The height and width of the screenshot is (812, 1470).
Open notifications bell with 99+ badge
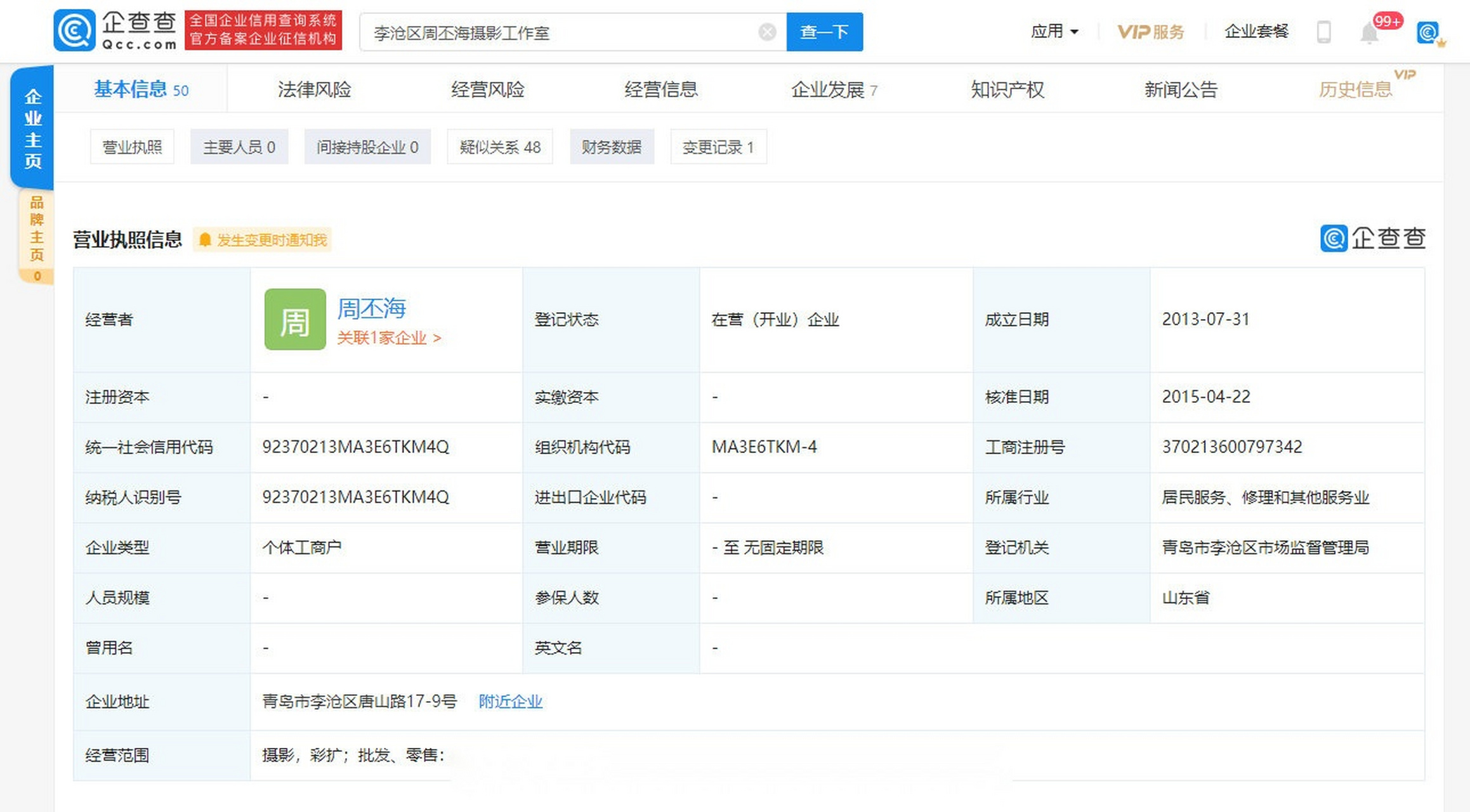pyautogui.click(x=1370, y=32)
